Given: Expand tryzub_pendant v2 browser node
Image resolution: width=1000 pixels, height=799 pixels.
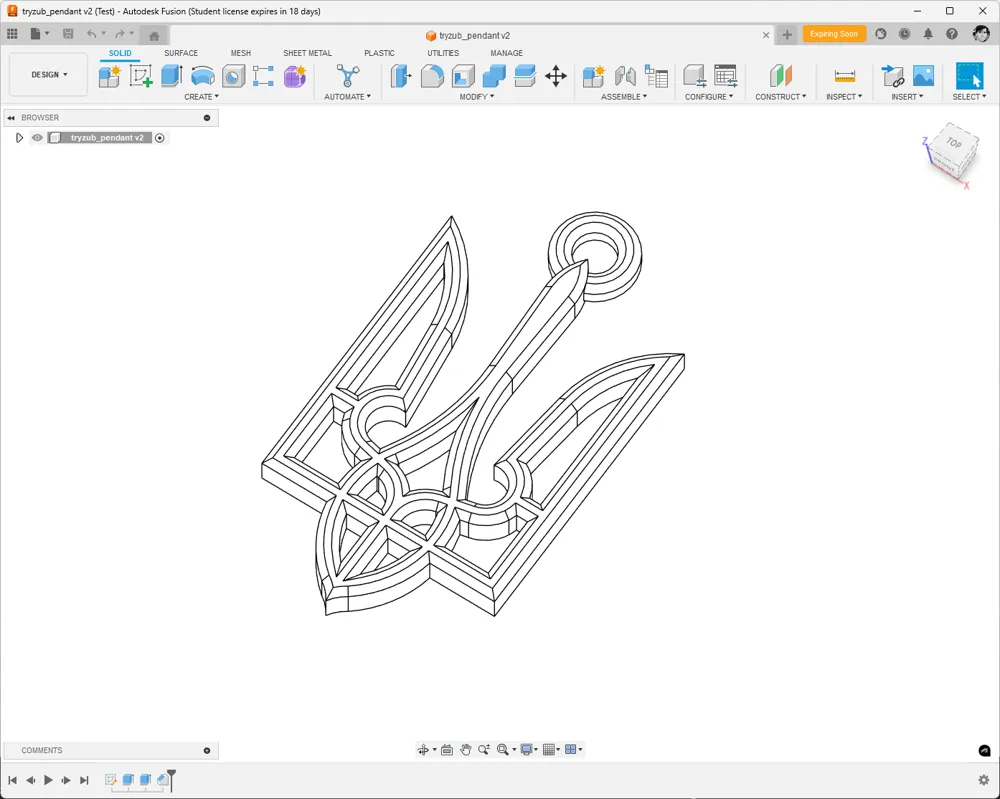Looking at the screenshot, I should coord(19,138).
